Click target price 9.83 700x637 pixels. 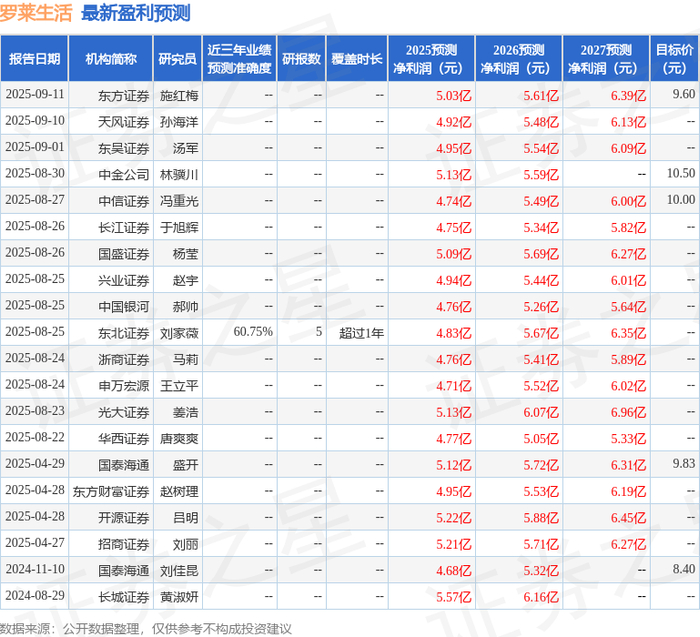(x=683, y=463)
